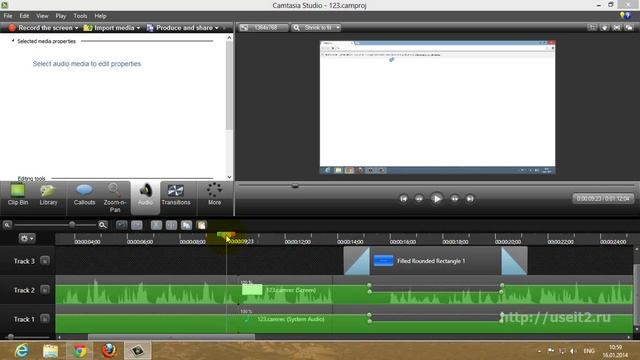Open the Tools menu
The height and width of the screenshot is (360, 640).
coord(80,16)
